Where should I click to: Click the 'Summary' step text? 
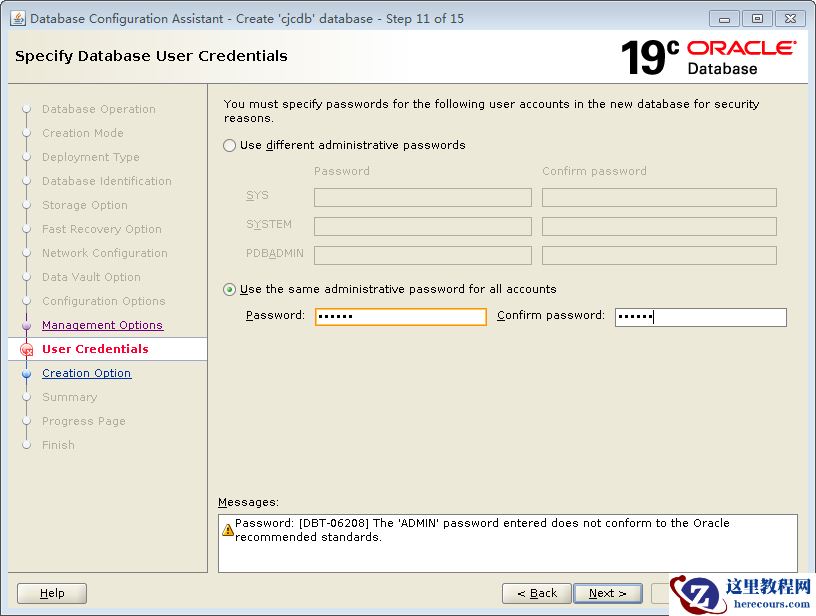pos(70,397)
